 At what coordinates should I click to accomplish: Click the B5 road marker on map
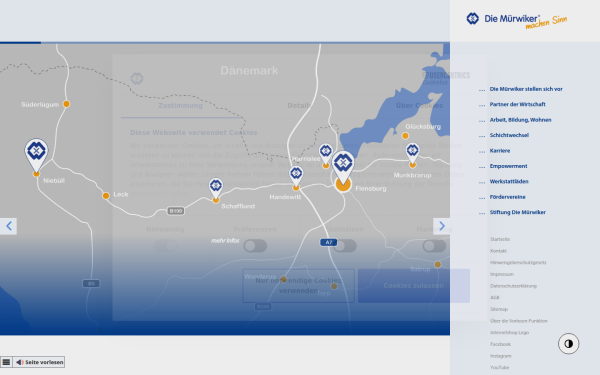91,284
